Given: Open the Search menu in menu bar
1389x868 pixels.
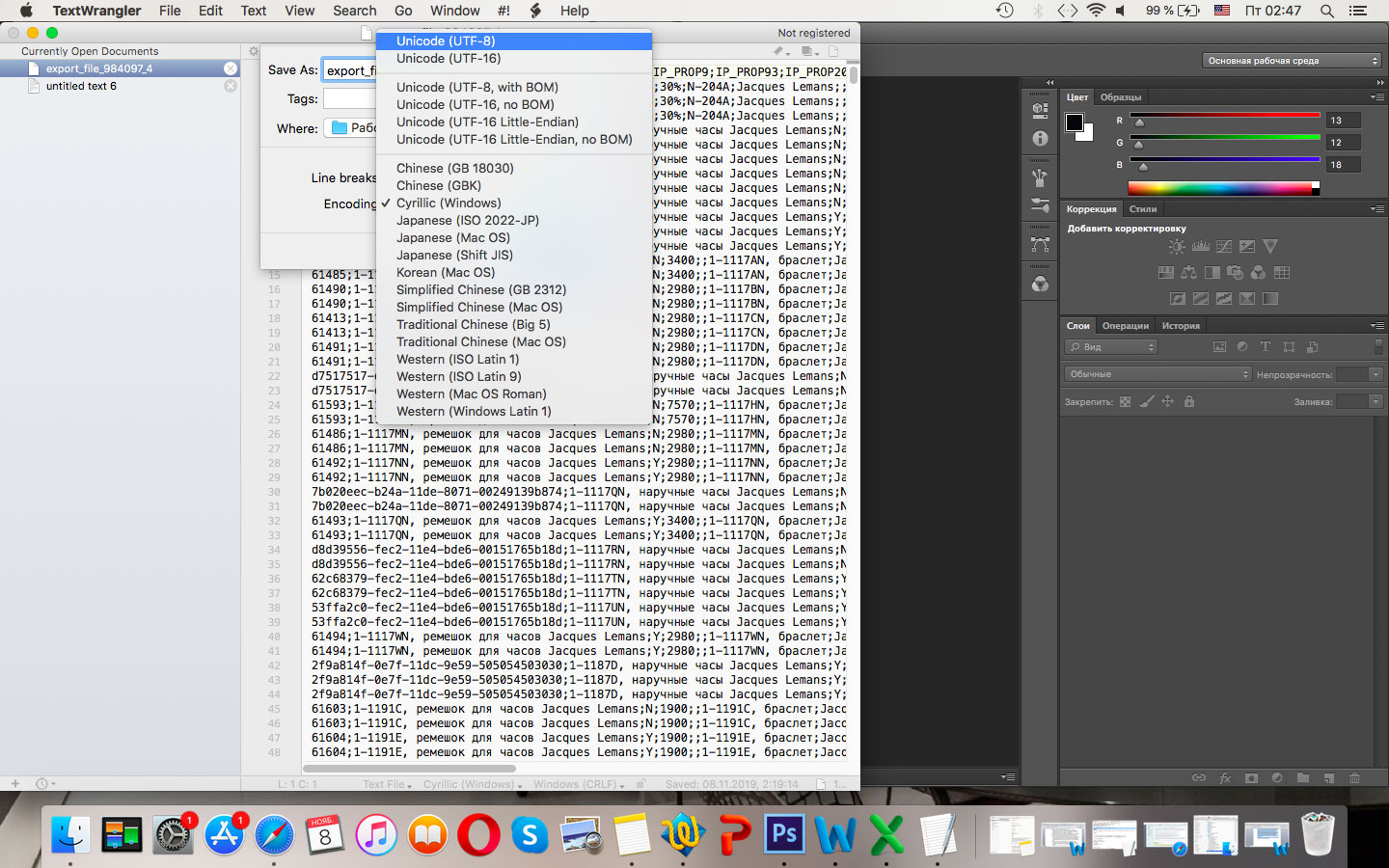Looking at the screenshot, I should 354,11.
